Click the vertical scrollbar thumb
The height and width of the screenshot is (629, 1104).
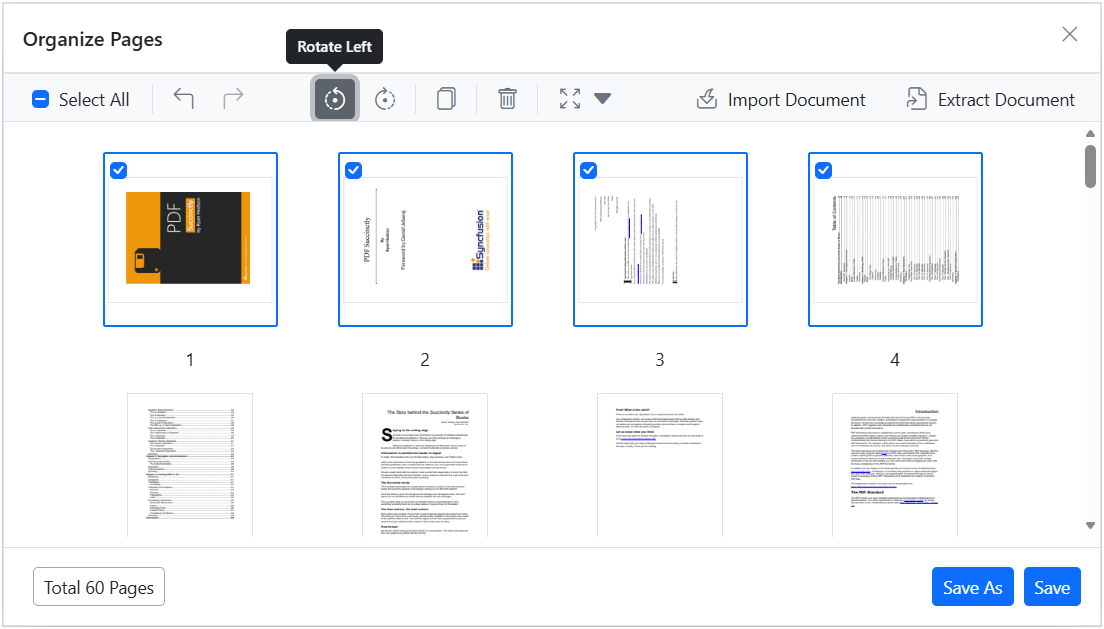[x=1090, y=166]
